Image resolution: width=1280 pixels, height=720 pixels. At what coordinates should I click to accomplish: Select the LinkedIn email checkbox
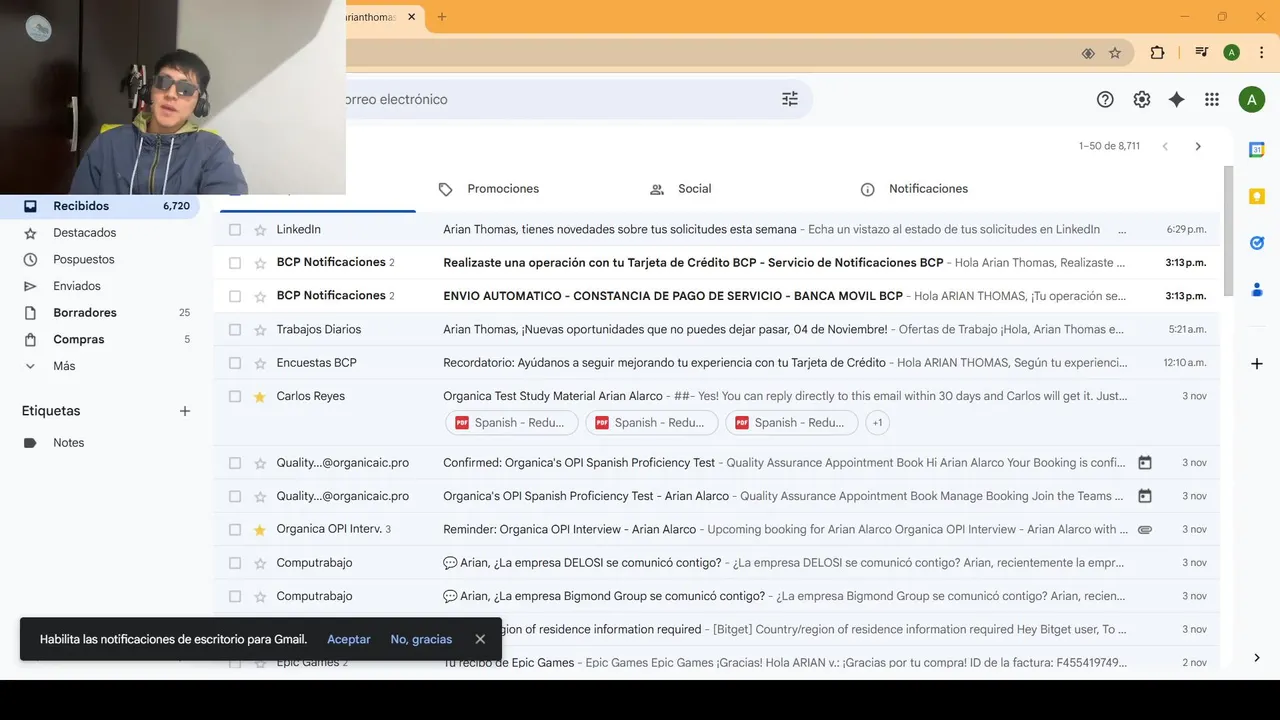[x=235, y=229]
